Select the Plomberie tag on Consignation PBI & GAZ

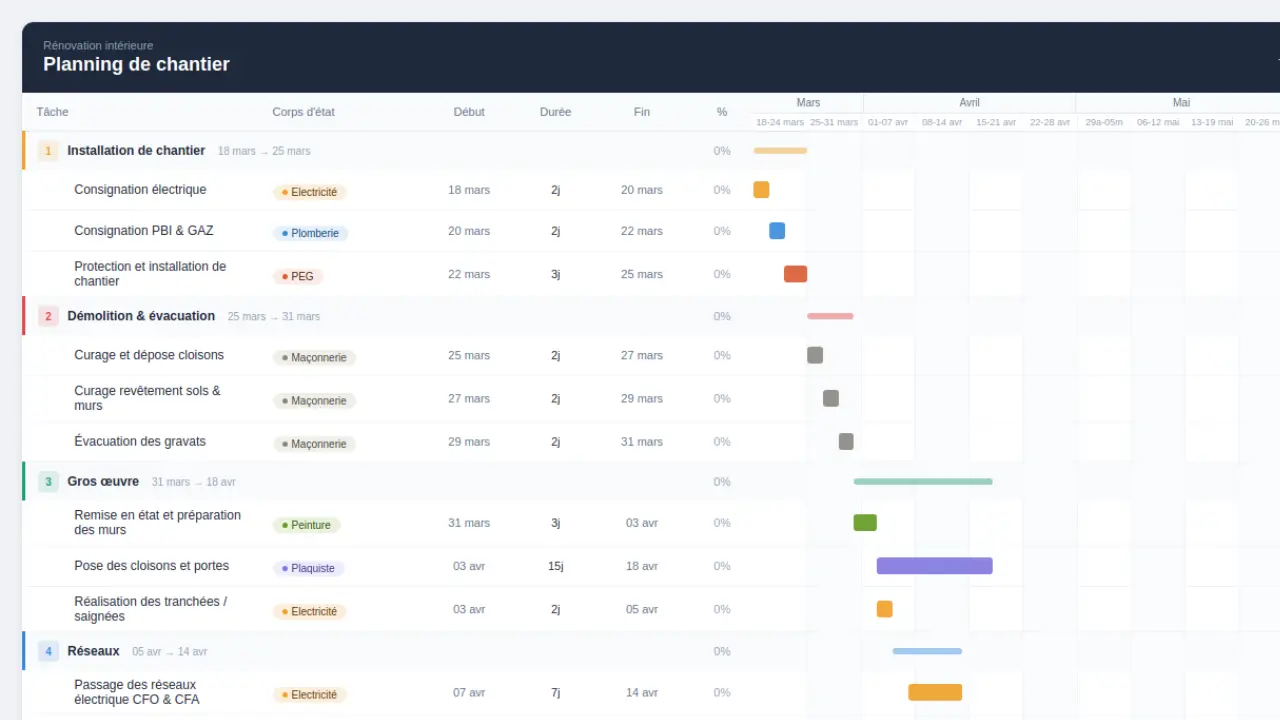point(311,233)
